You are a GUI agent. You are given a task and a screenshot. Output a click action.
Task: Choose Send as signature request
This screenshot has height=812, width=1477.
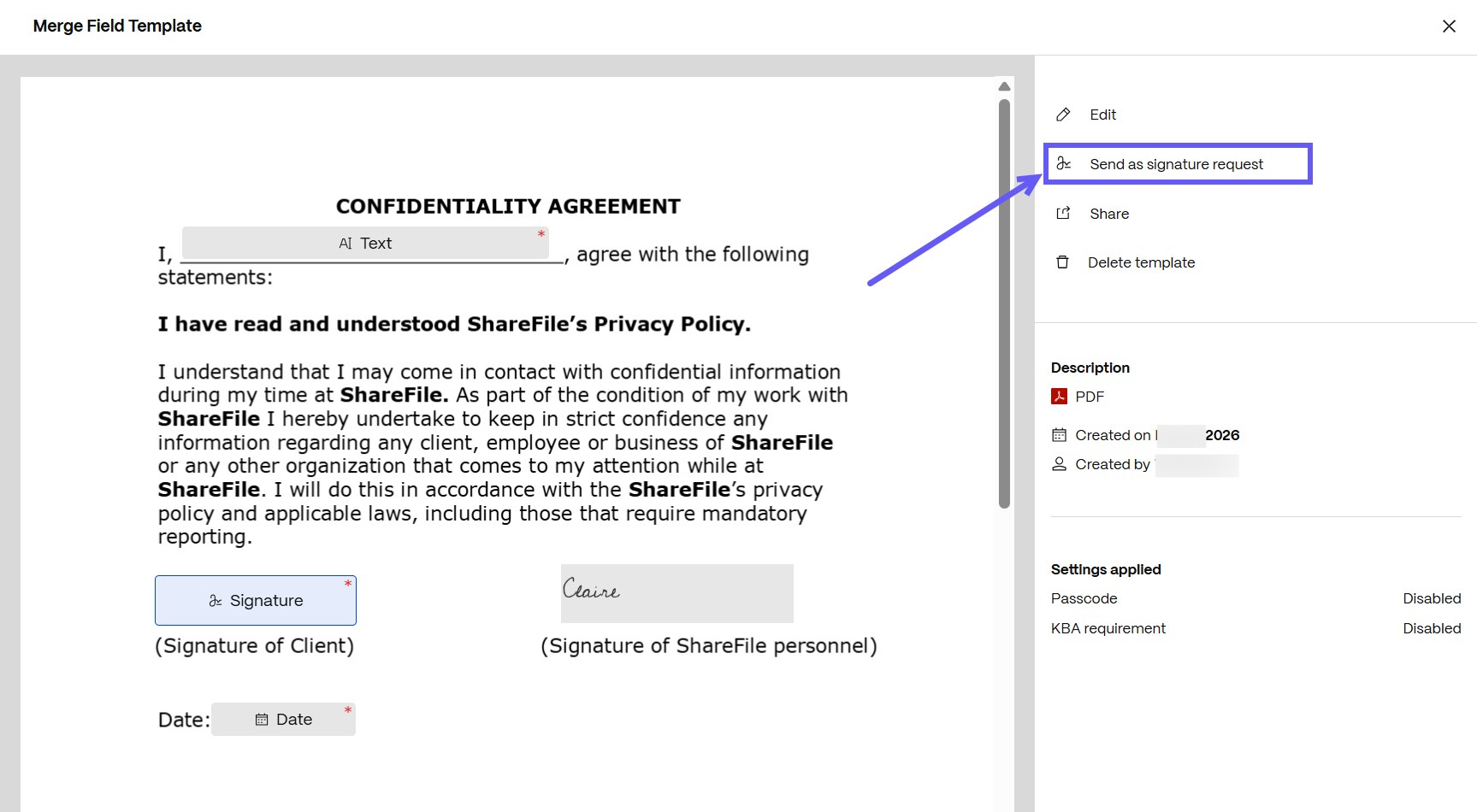1176,164
